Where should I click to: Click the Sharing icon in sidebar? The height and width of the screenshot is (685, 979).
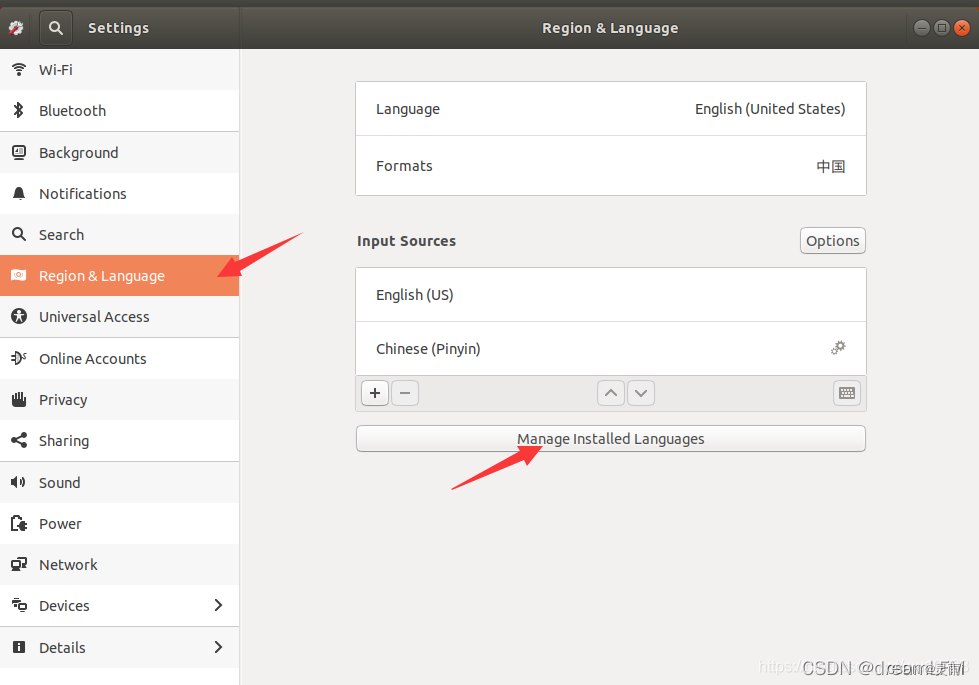click(19, 440)
